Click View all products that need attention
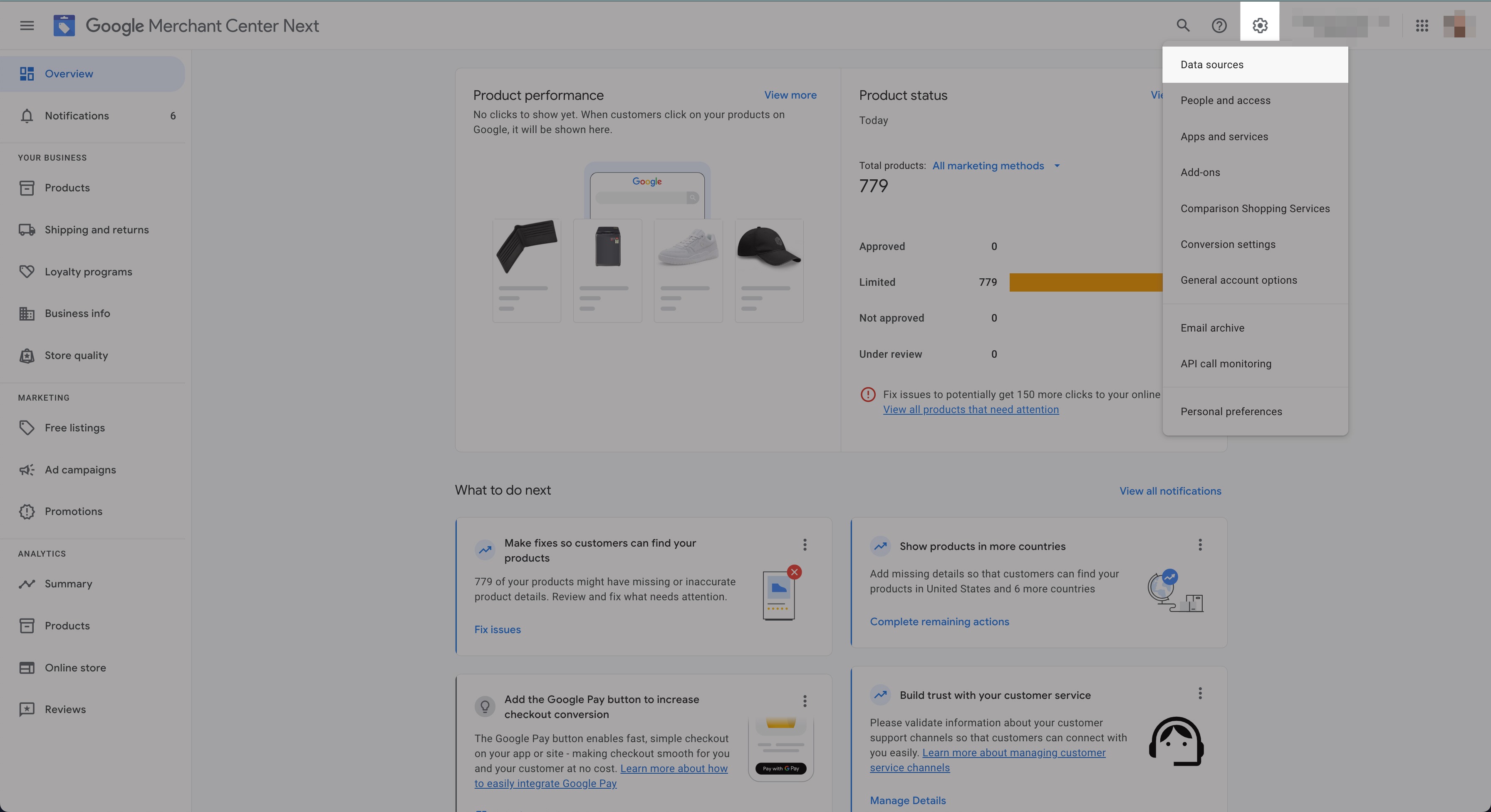1491x812 pixels. click(x=971, y=410)
